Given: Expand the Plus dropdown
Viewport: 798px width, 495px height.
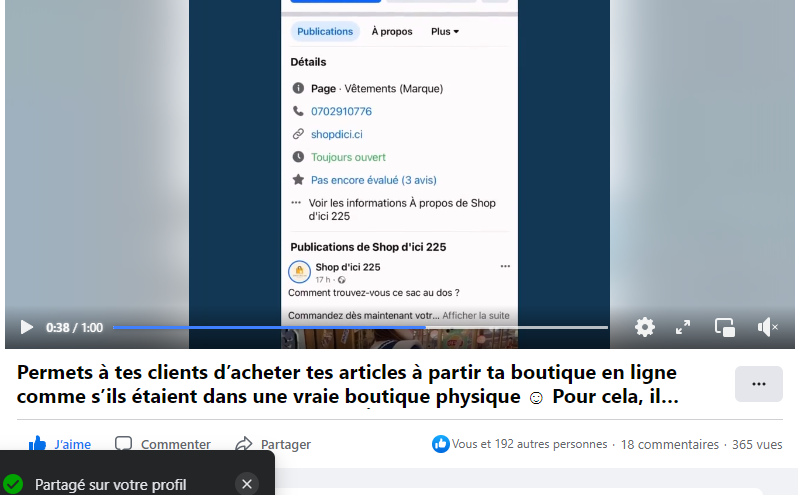Looking at the screenshot, I should [445, 31].
